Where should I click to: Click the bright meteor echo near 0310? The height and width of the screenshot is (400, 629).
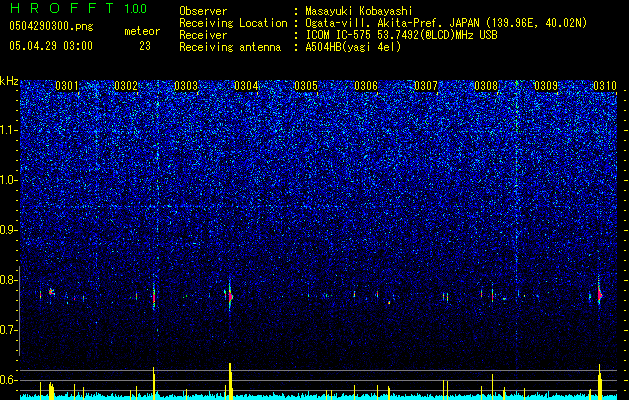[599, 294]
